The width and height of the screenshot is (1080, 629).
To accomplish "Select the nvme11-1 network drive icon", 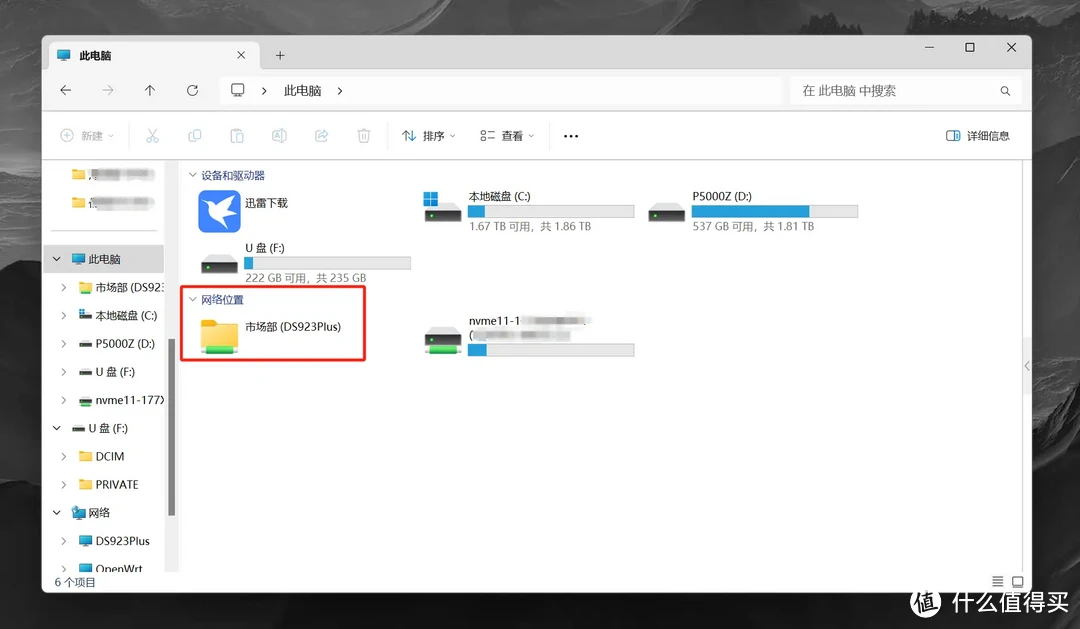I will pyautogui.click(x=442, y=340).
